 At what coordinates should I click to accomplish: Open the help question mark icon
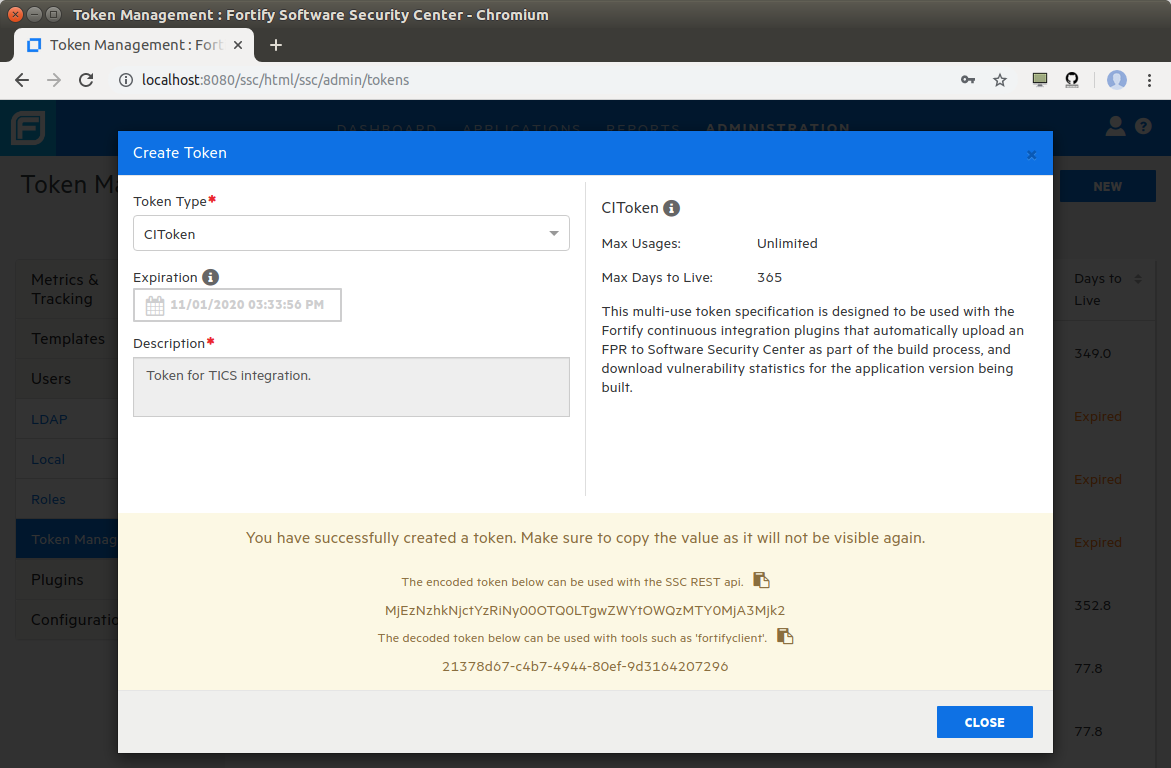1143,126
